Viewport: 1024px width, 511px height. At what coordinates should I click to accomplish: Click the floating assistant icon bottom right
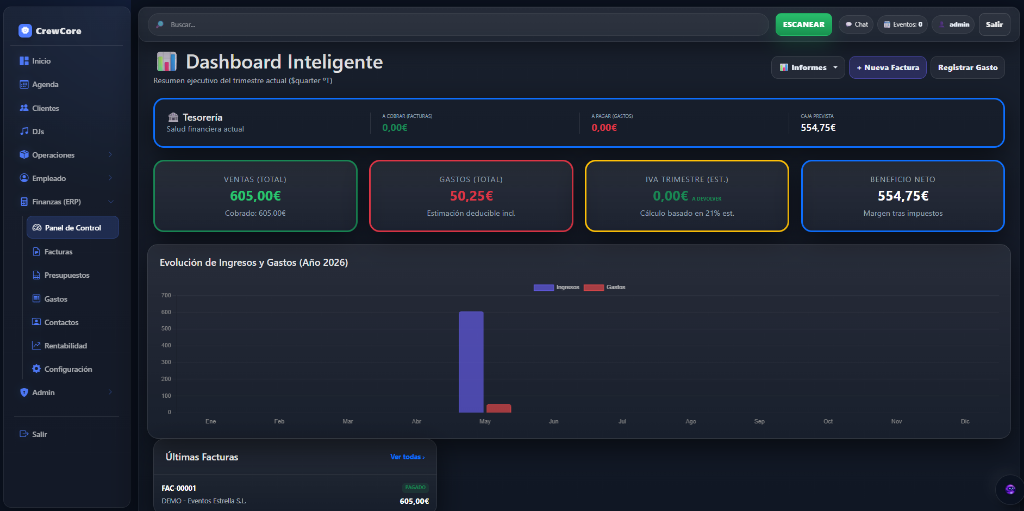tap(1010, 489)
